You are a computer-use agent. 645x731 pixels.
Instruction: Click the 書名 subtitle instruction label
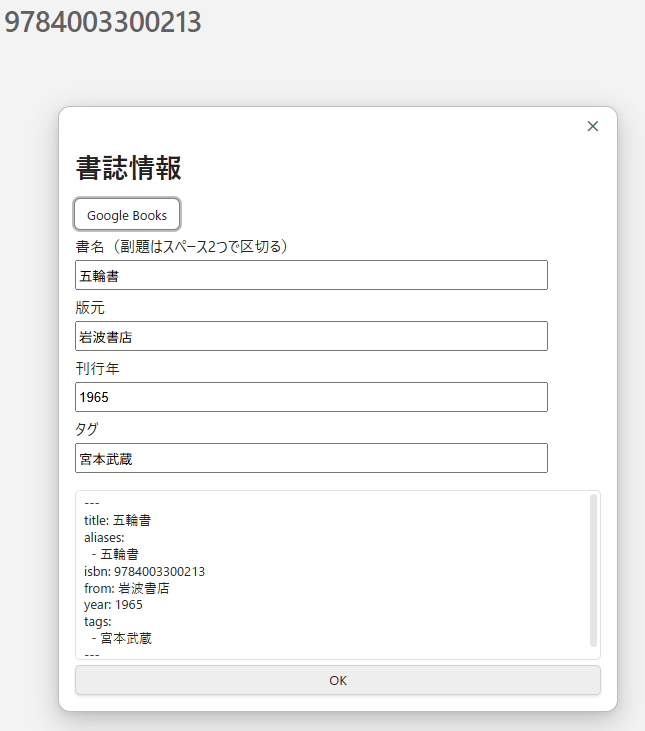tap(182, 246)
